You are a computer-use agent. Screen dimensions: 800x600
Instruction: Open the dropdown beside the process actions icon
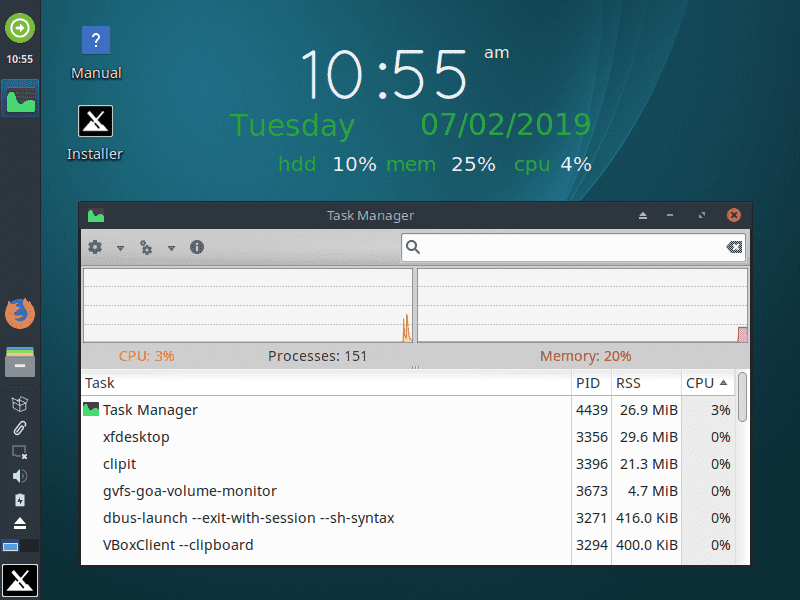170,247
